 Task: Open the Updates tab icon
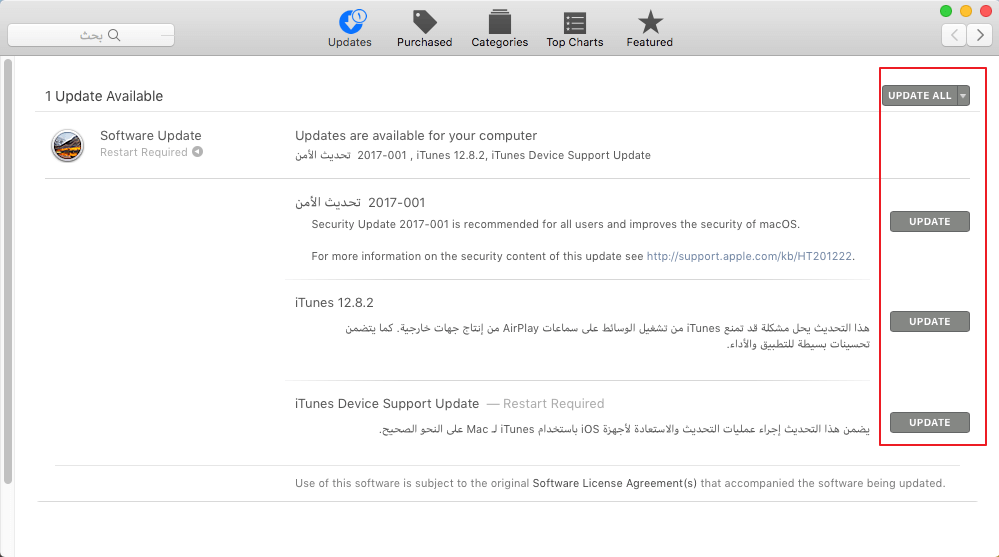pos(352,21)
